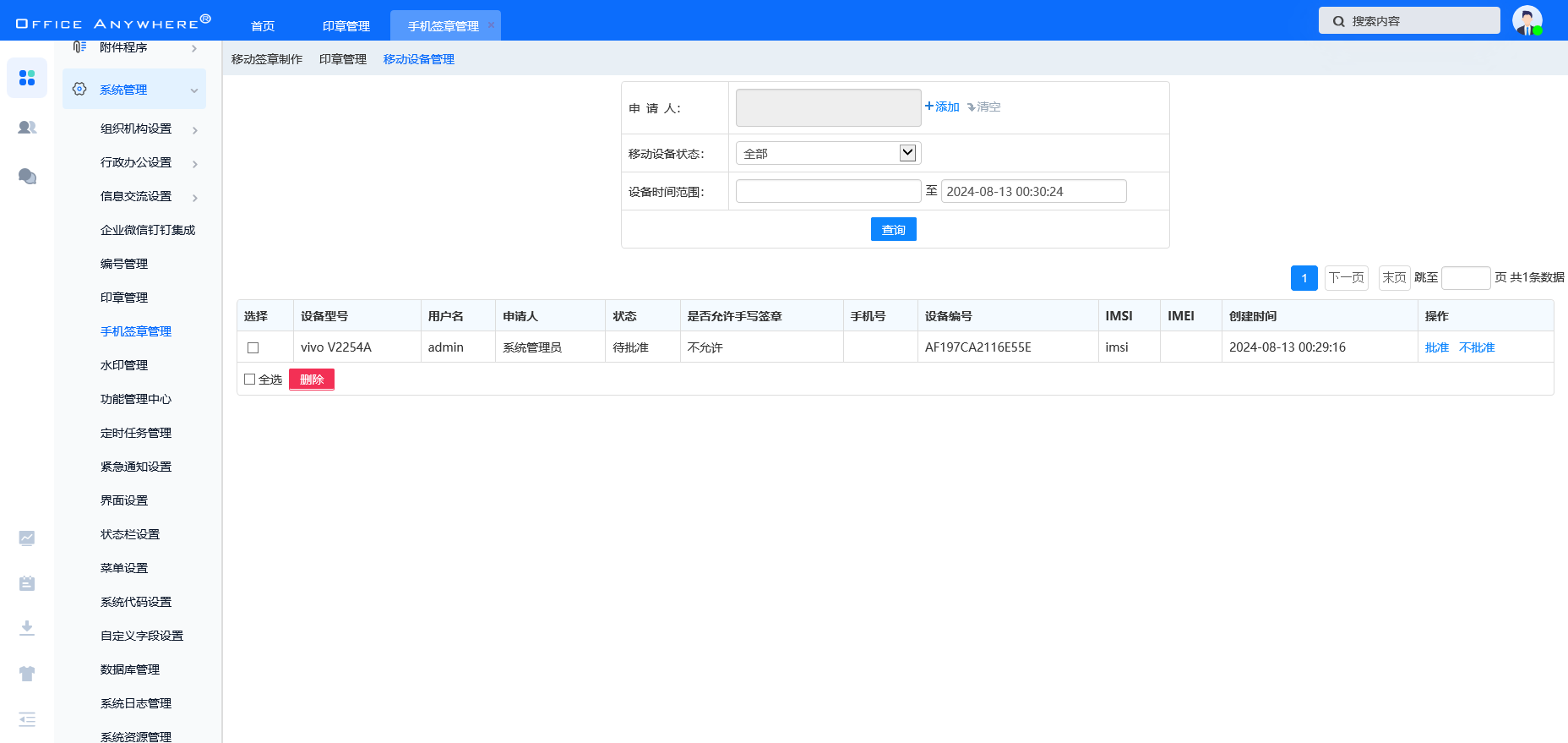Screen dimensions: 1568x743
Task: Click the collapse menu icon at sidebar bottom
Action: pyautogui.click(x=27, y=719)
